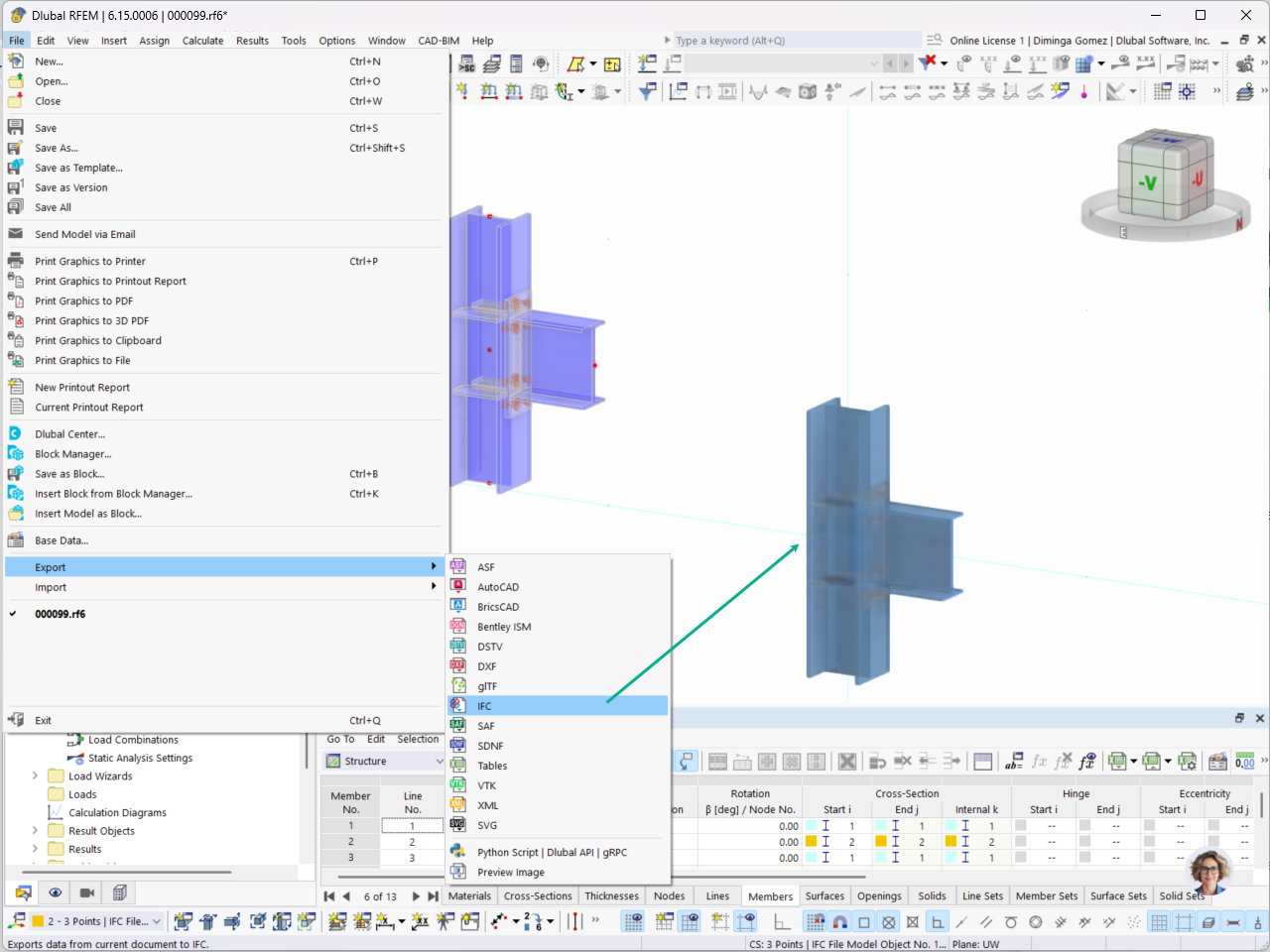Switch to the Nodes tab
The width and height of the screenshot is (1270, 952).
pyautogui.click(x=669, y=895)
